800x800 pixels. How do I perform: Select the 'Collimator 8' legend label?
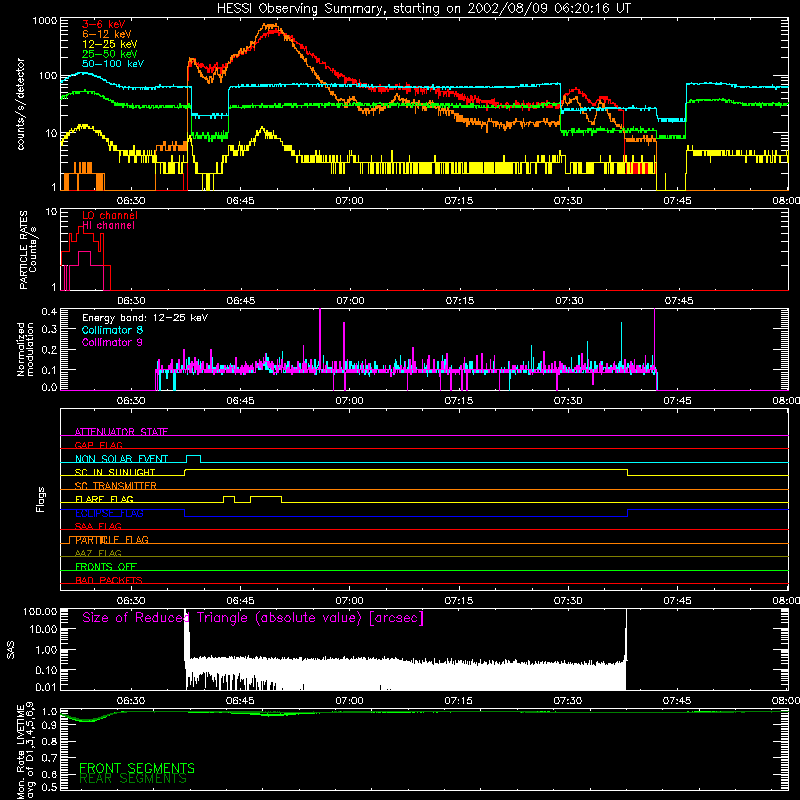[112, 330]
